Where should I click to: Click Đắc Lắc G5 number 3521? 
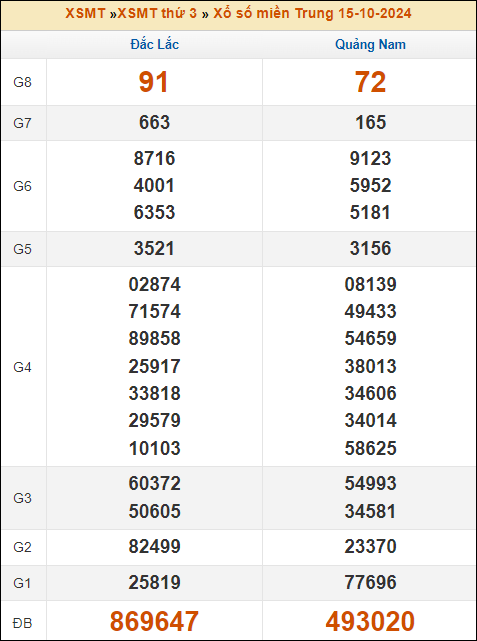coord(154,249)
